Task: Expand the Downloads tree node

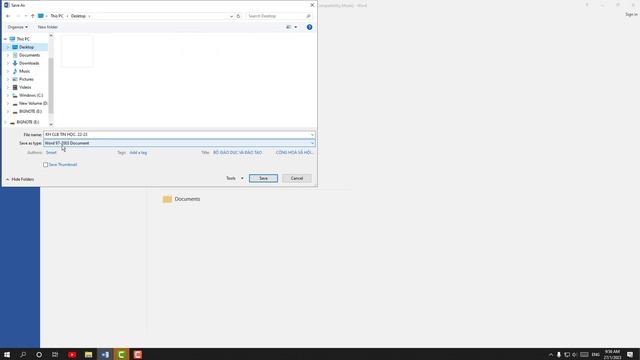Action: pyautogui.click(x=8, y=63)
